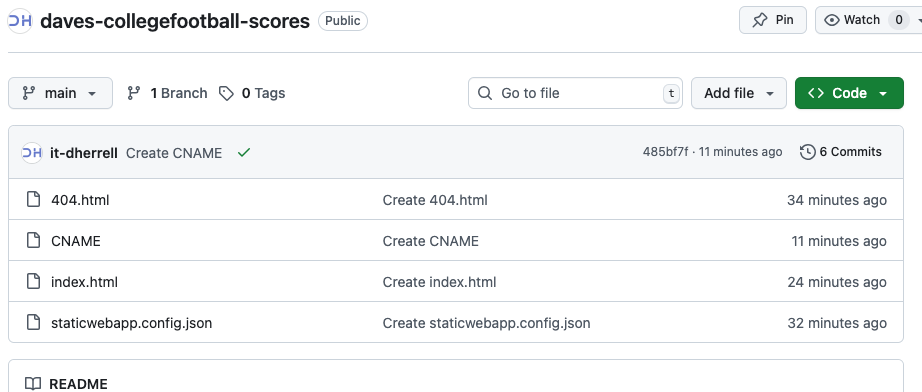Click 24 minutes ago timestamp for index.html
Screen dimensions: 922x392
(x=837, y=282)
